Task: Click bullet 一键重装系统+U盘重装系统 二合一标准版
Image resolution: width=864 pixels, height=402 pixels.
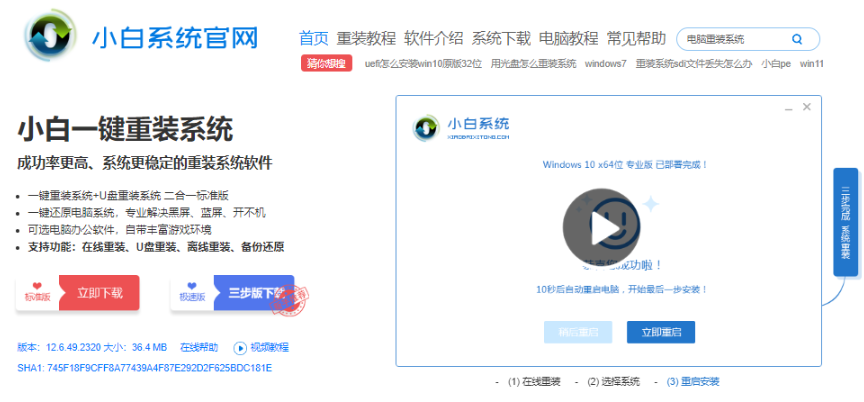Action: tap(128, 195)
